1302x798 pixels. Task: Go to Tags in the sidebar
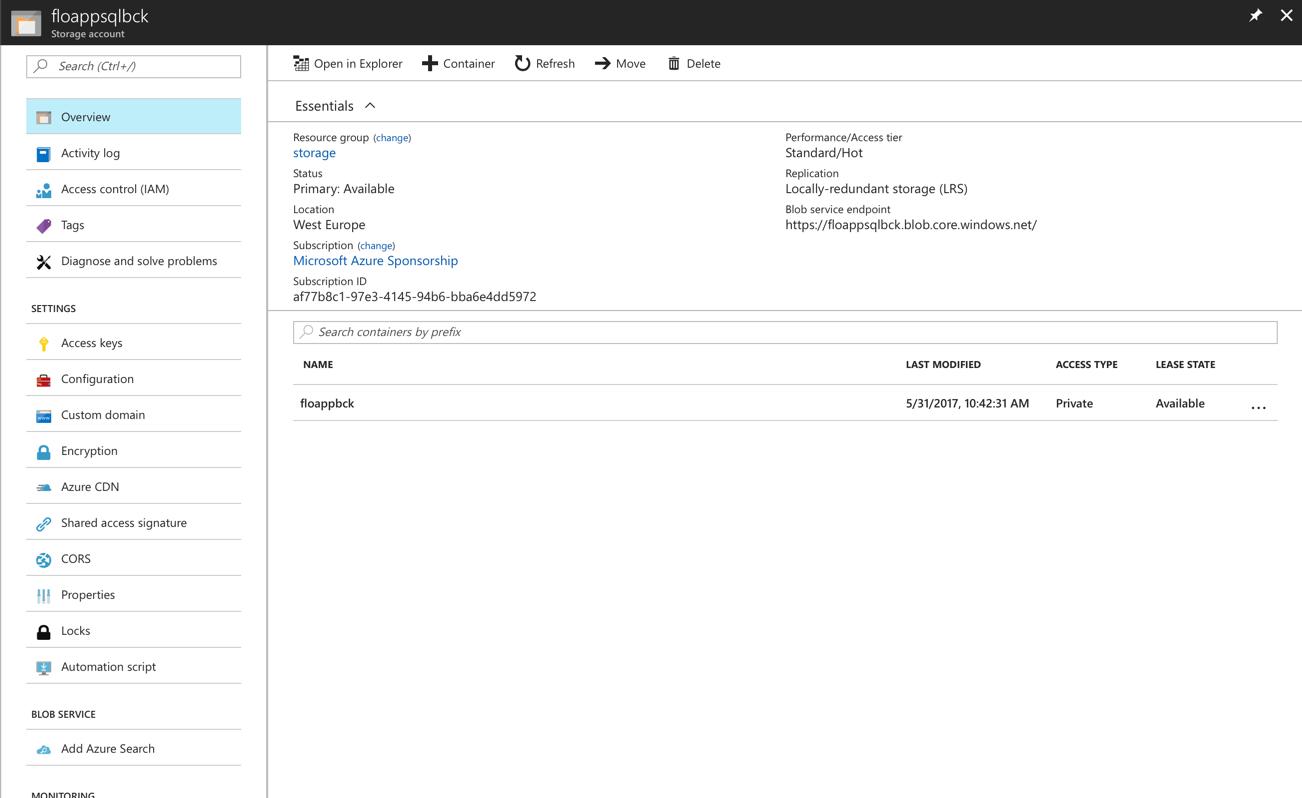point(134,225)
